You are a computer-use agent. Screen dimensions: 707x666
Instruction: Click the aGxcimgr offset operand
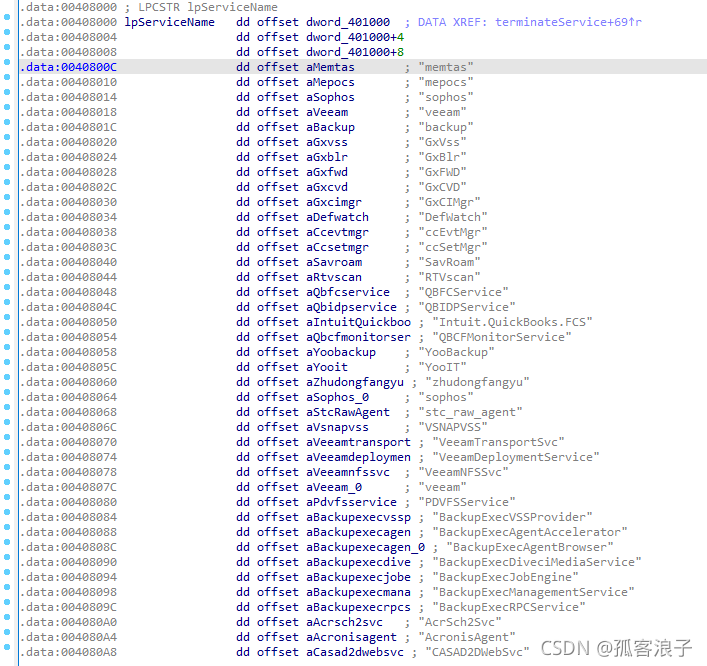coord(334,202)
